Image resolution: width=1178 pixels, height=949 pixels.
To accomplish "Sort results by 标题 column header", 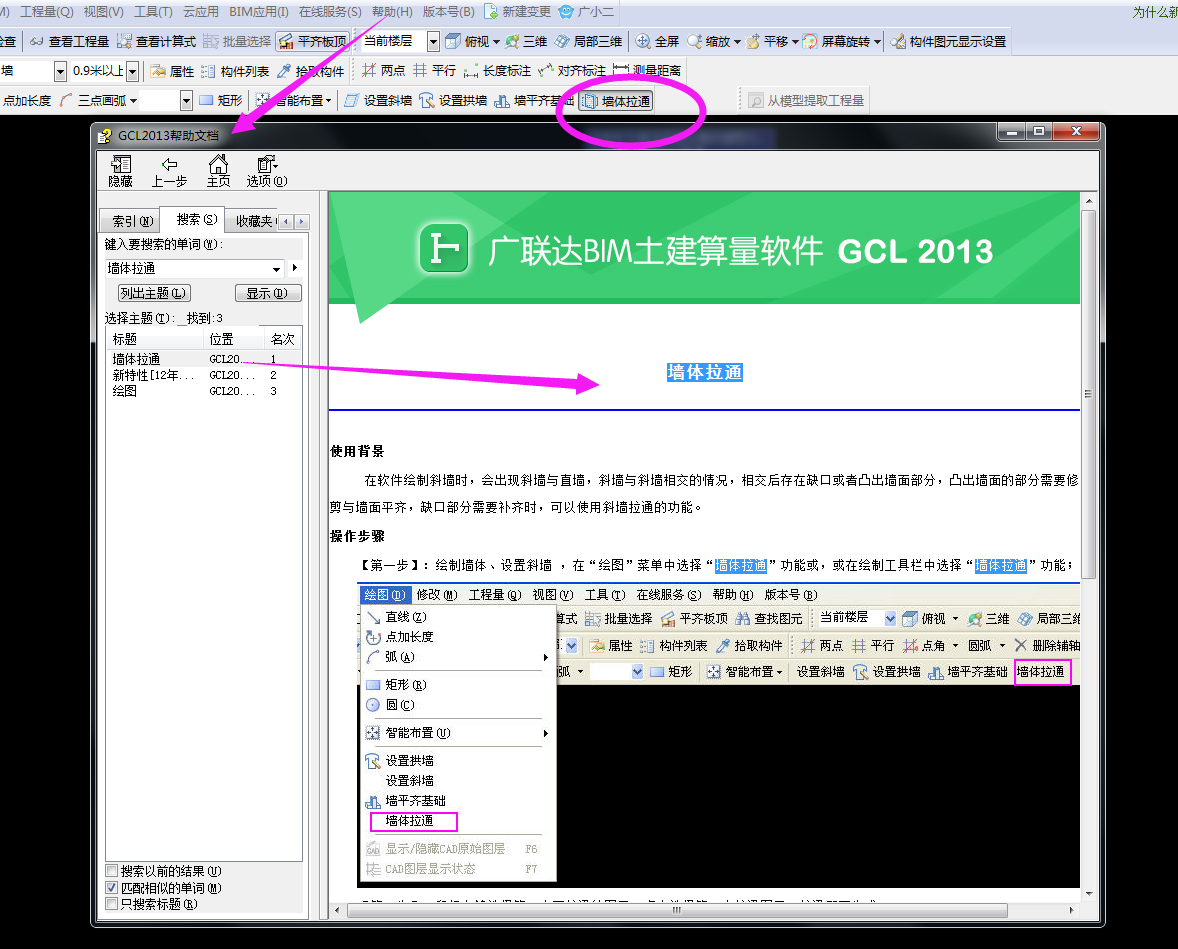I will [156, 339].
